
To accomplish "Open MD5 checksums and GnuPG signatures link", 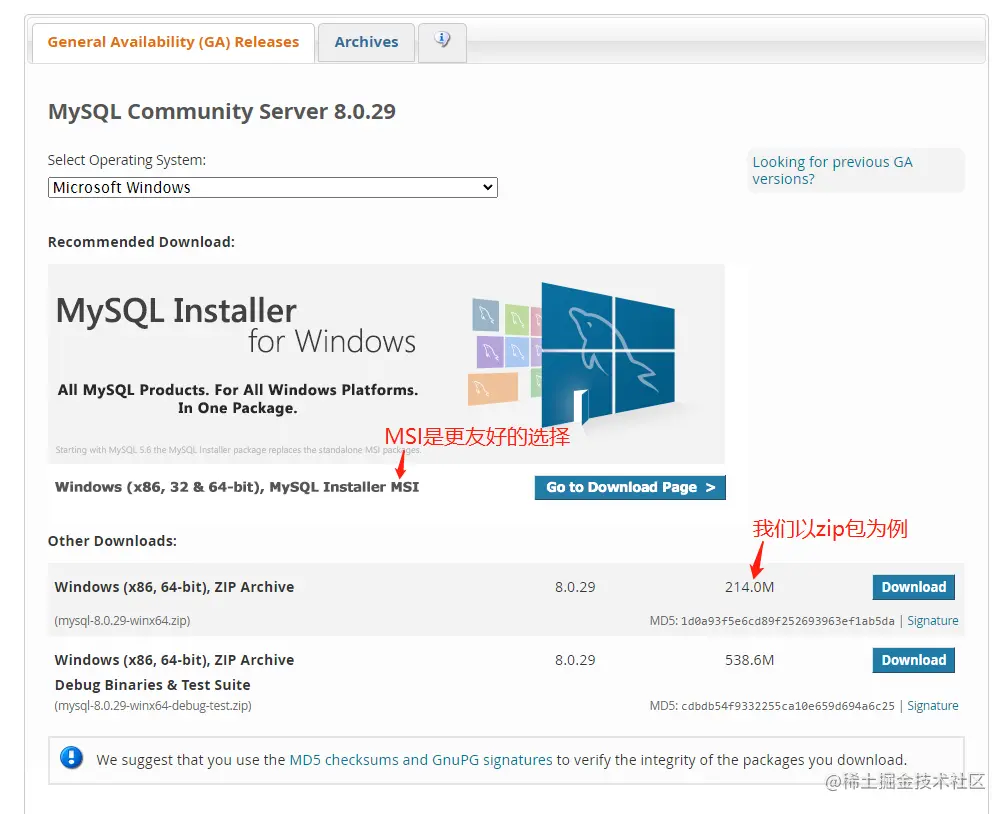I will [420, 760].
